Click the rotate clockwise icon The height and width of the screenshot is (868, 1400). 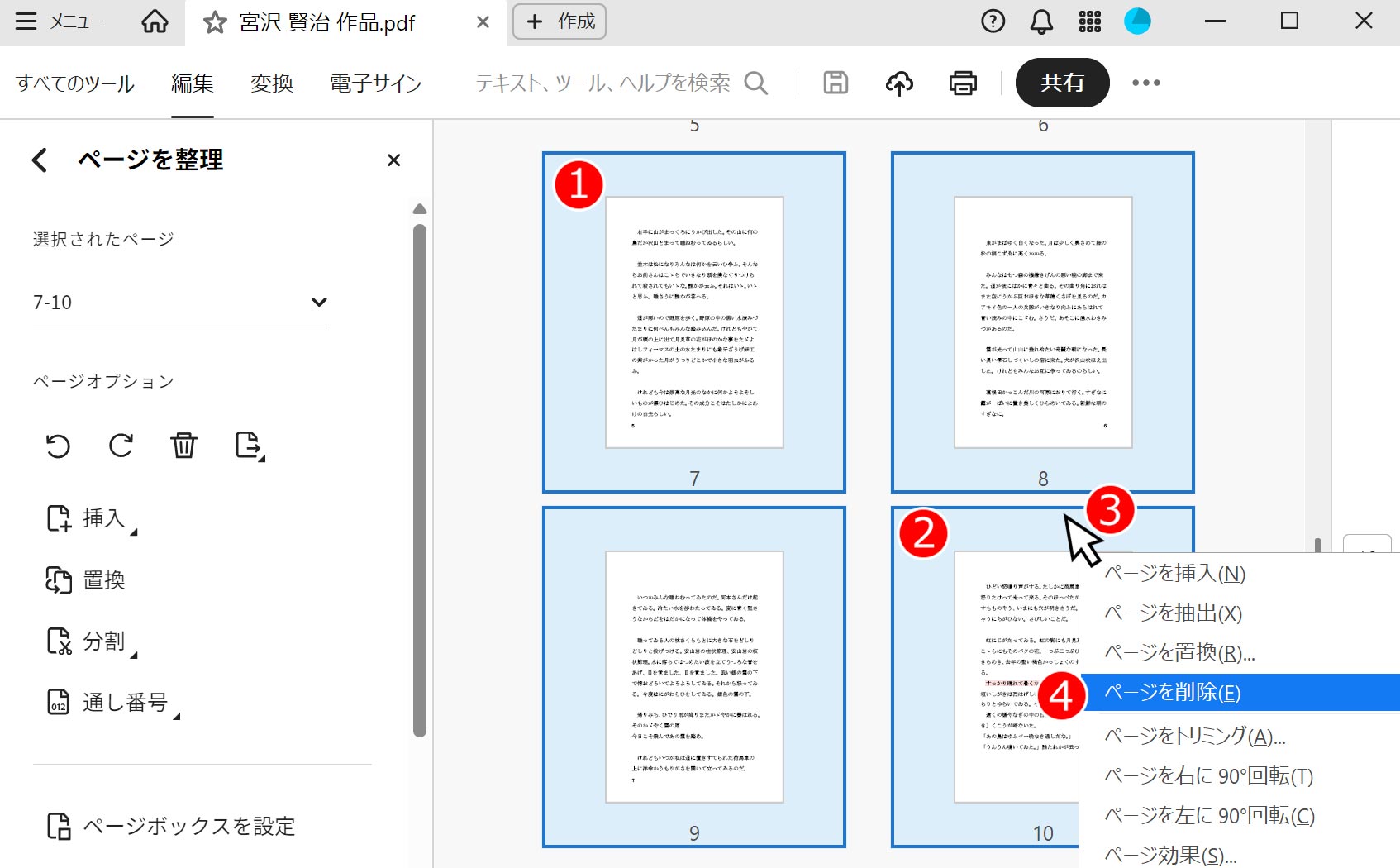[121, 446]
